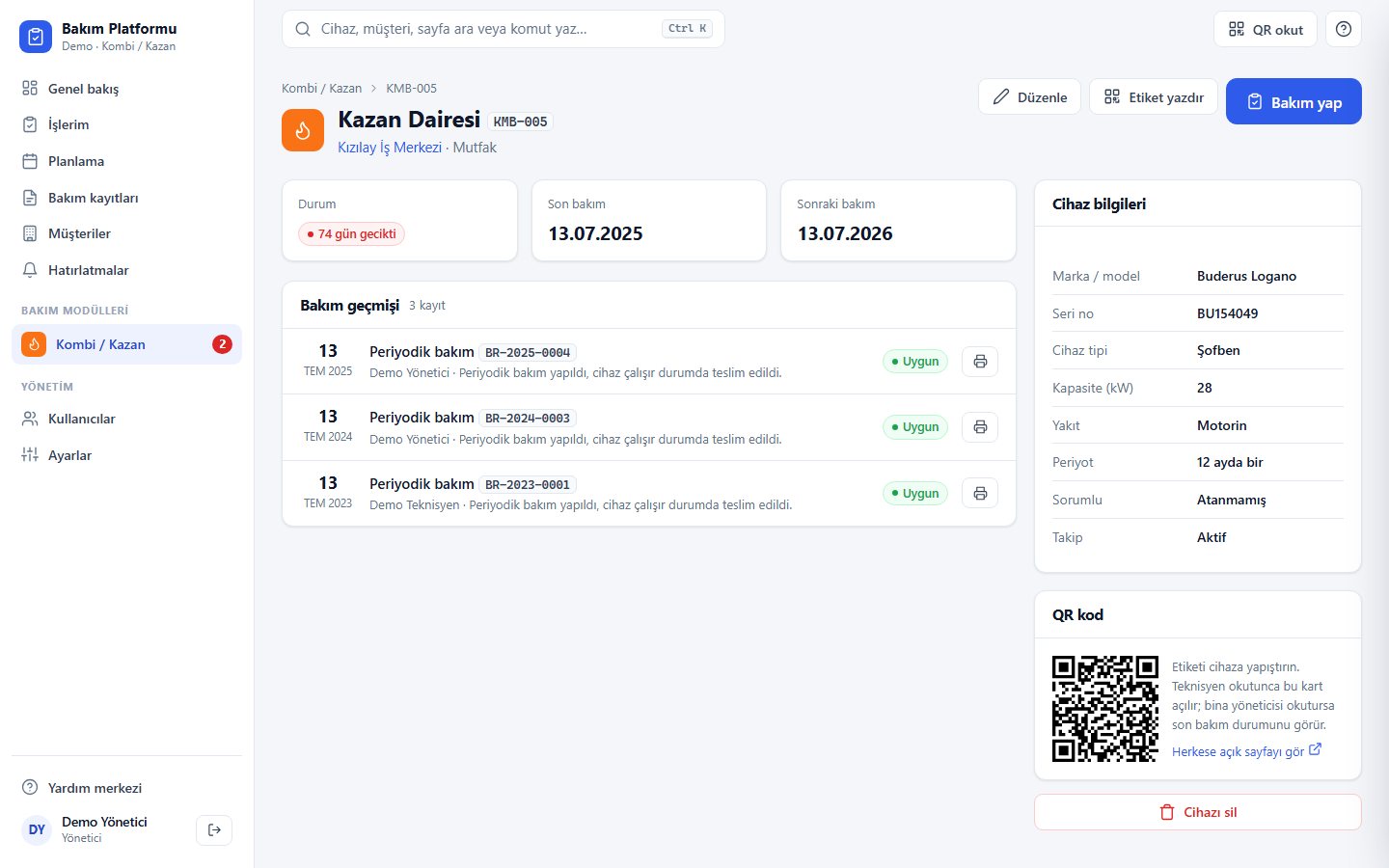The height and width of the screenshot is (868, 1389).
Task: Click the KMB-005 code badge beside title
Action: click(520, 122)
